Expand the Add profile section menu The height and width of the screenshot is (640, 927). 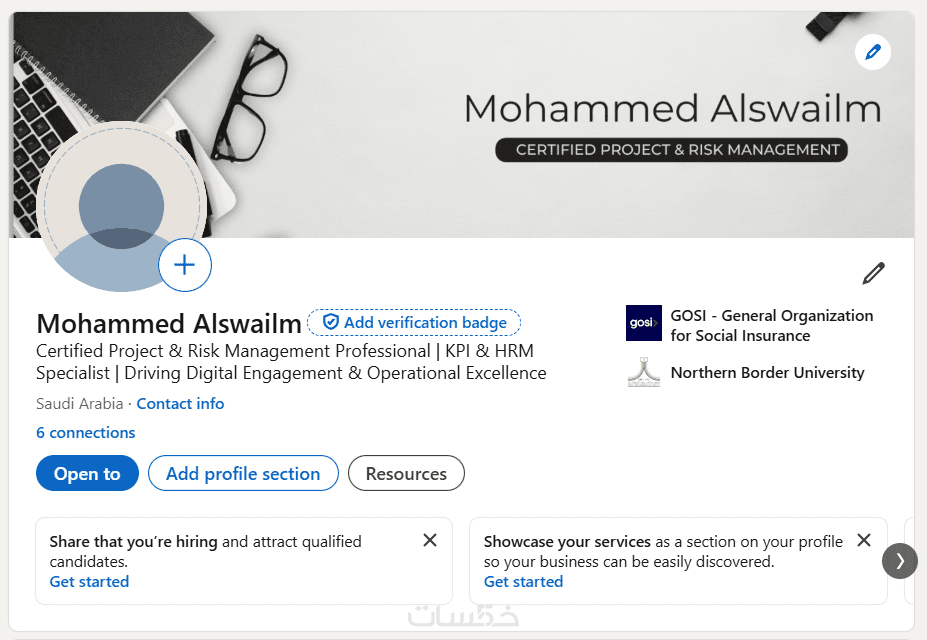point(243,474)
